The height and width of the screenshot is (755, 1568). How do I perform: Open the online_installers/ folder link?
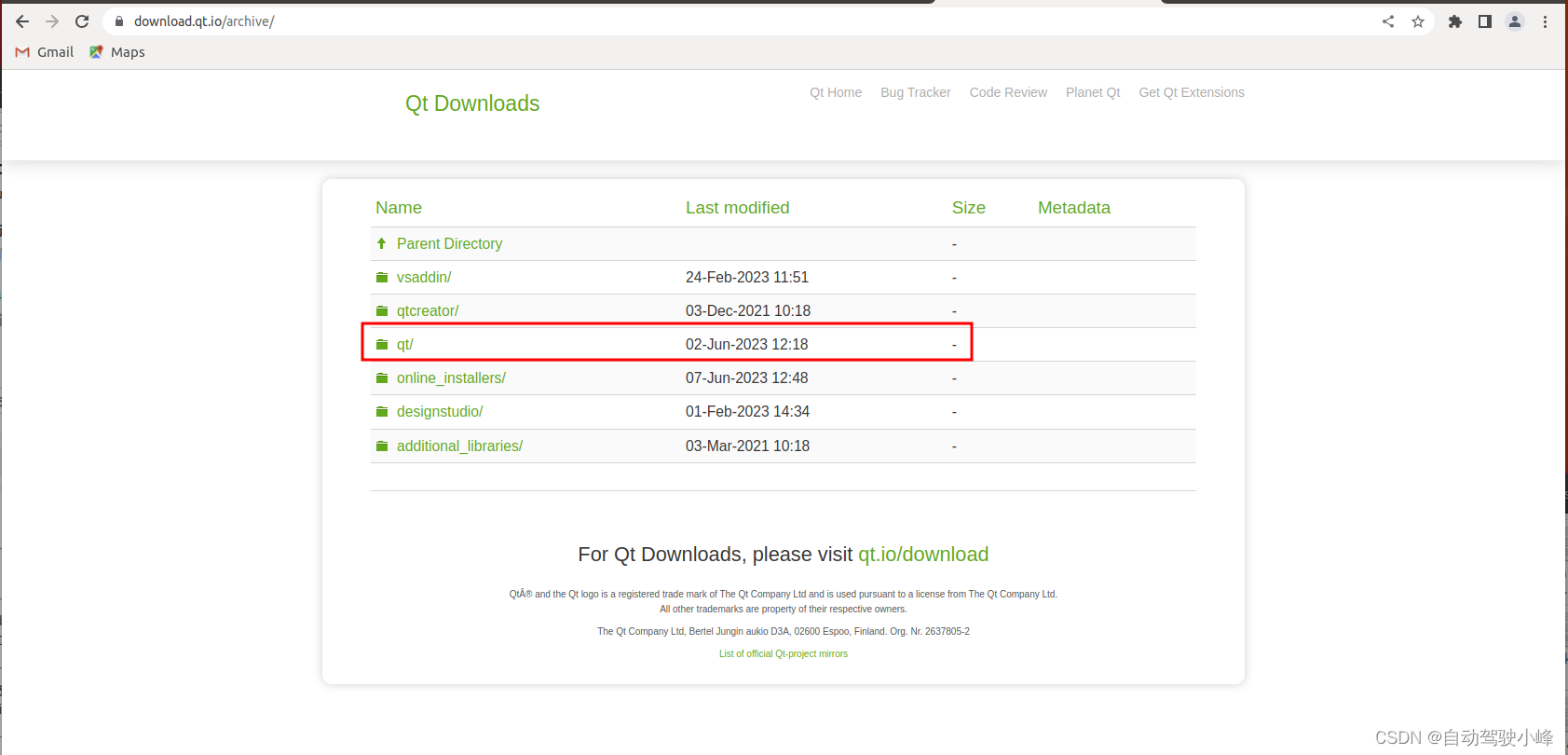pyautogui.click(x=451, y=377)
